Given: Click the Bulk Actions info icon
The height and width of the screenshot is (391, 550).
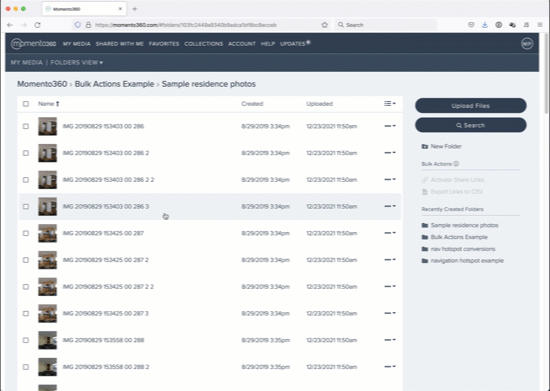Looking at the screenshot, I should 456,164.
